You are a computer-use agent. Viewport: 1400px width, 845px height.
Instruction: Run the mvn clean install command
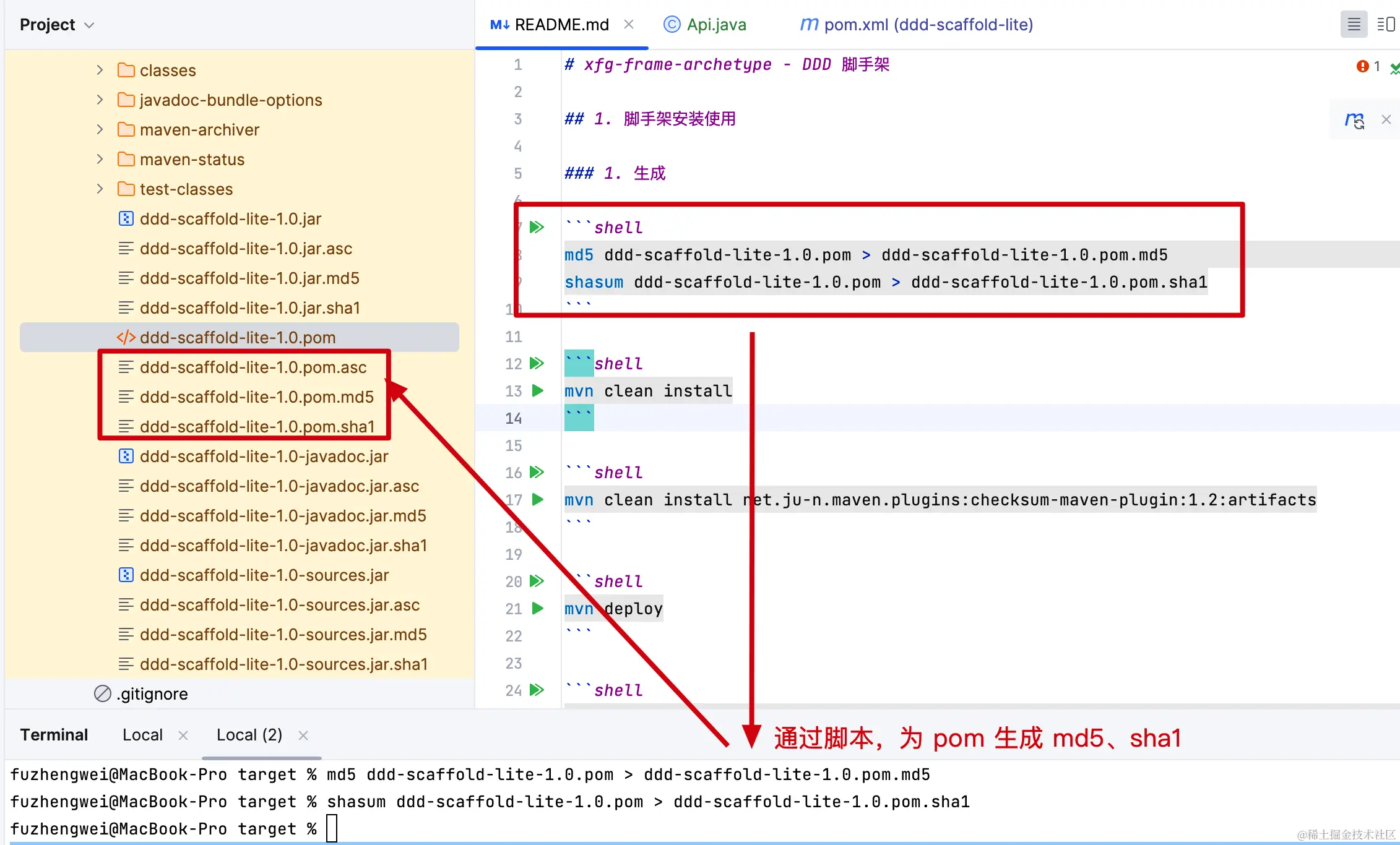coord(538,391)
